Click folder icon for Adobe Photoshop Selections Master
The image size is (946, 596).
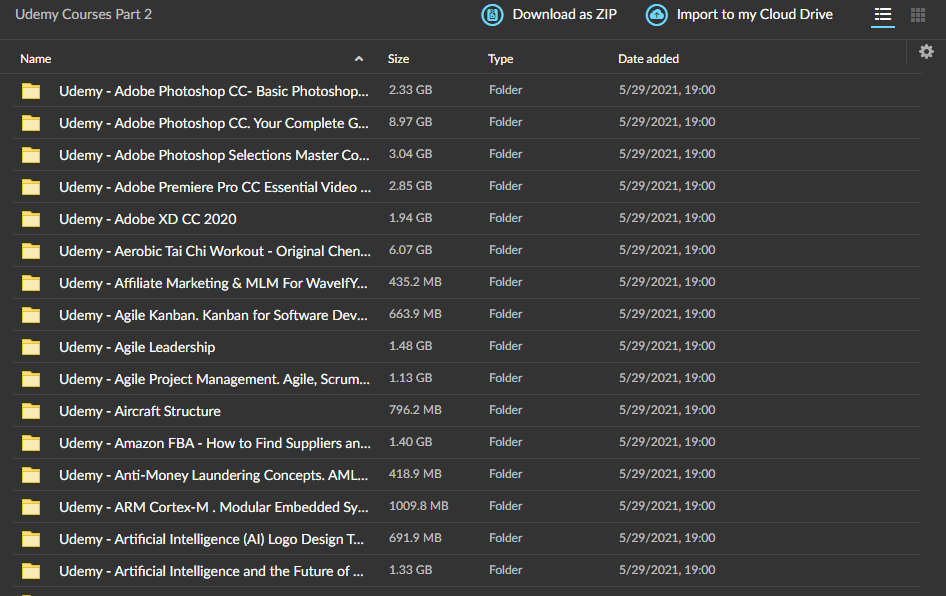(31, 154)
